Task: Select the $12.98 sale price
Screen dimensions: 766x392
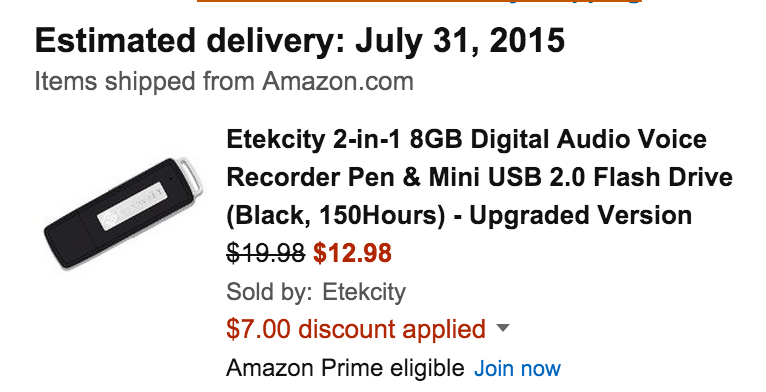Action: [x=352, y=253]
